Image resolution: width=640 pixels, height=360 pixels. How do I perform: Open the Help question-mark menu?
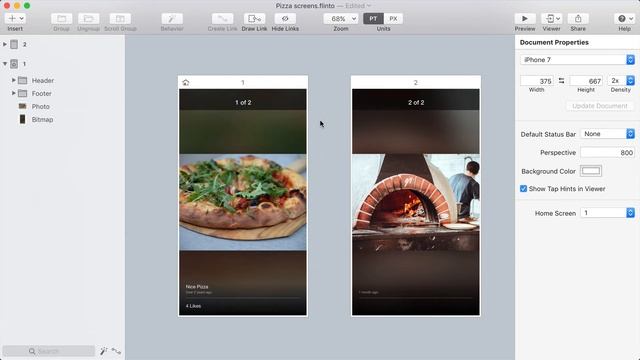pyautogui.click(x=624, y=18)
